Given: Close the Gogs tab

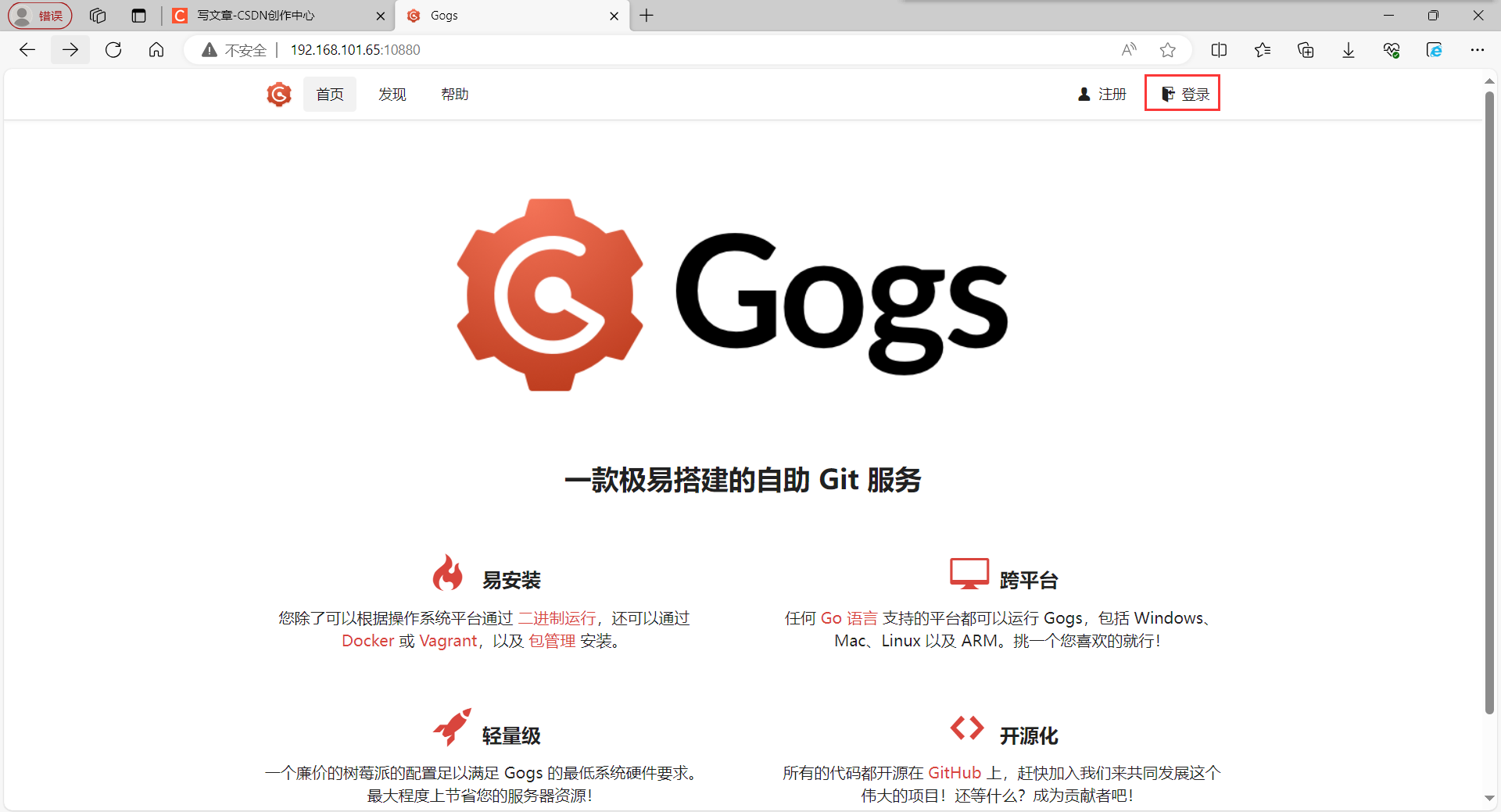Looking at the screenshot, I should tap(614, 16).
